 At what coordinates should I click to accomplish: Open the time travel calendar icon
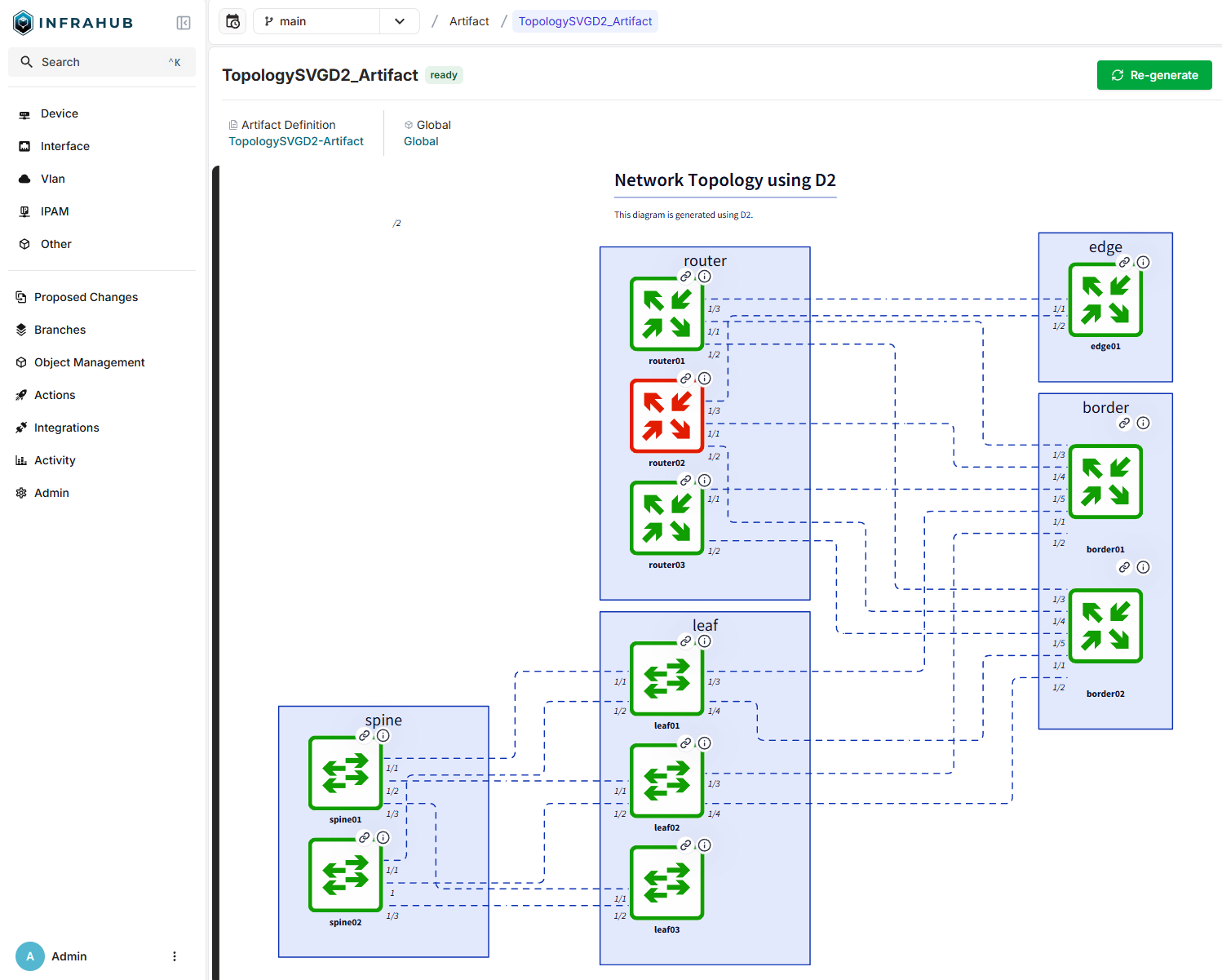233,21
